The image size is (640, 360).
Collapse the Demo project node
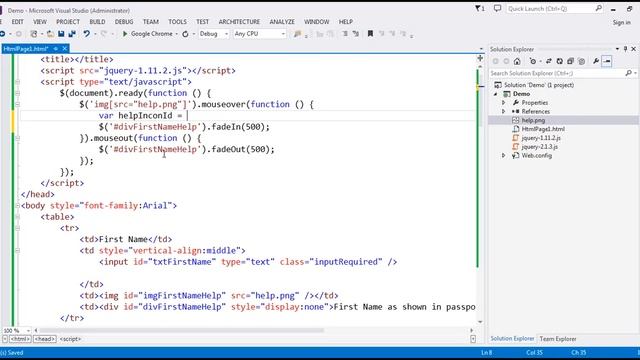(x=496, y=94)
